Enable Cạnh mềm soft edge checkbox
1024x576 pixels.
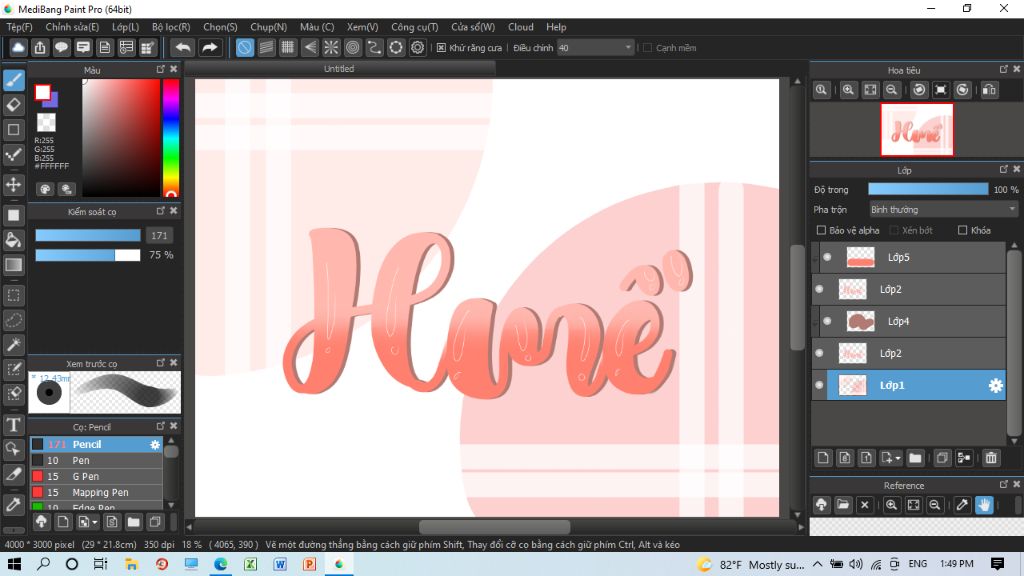coord(648,48)
